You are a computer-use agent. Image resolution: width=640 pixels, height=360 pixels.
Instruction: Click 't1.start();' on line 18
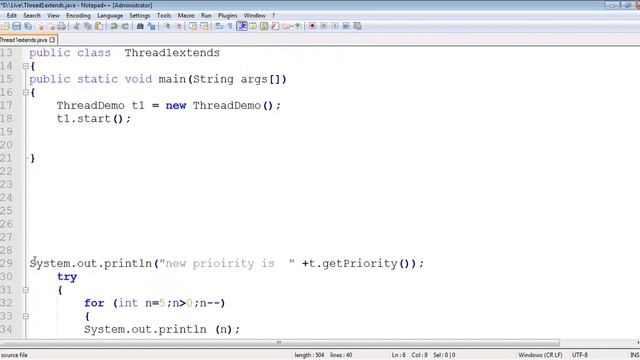point(94,119)
